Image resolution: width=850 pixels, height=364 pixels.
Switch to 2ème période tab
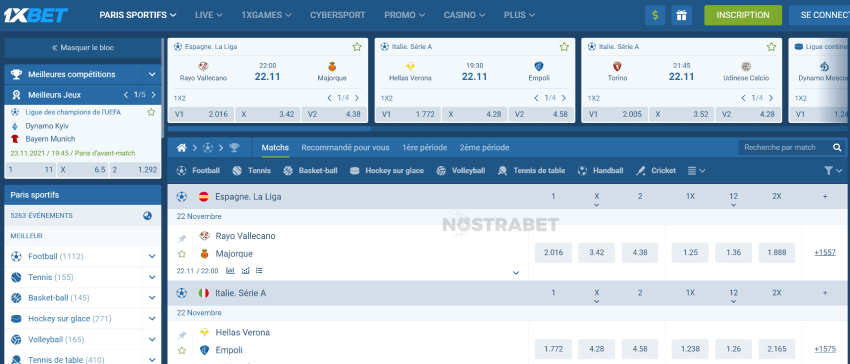coord(485,148)
